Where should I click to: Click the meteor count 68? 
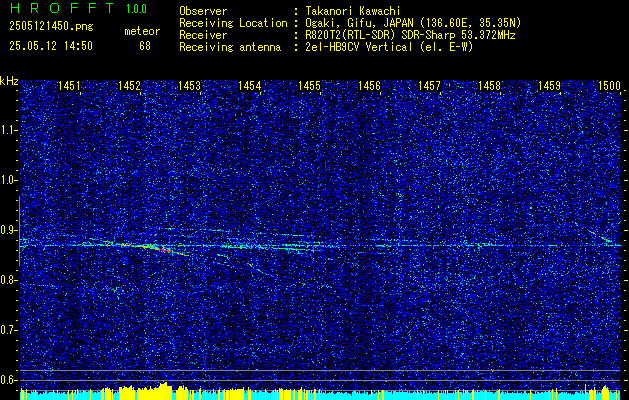click(x=145, y=46)
